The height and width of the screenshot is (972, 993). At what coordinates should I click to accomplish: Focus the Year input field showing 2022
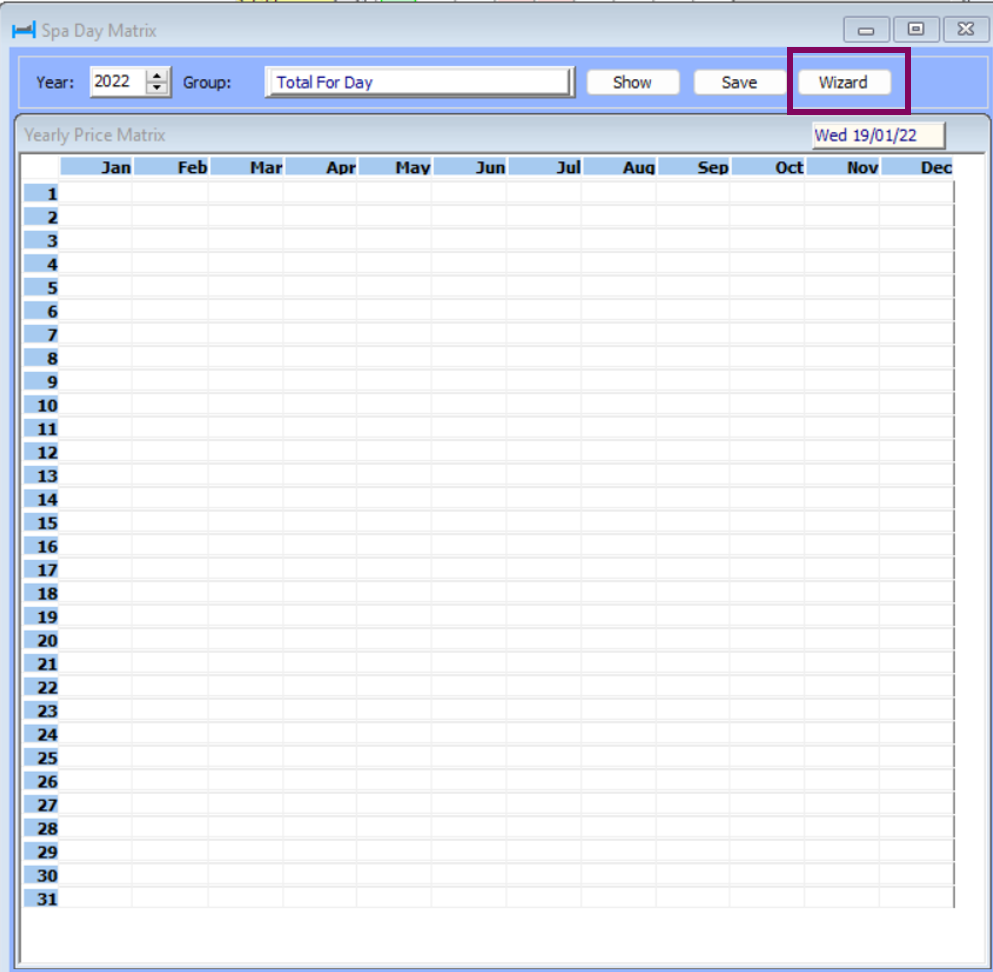(118, 82)
